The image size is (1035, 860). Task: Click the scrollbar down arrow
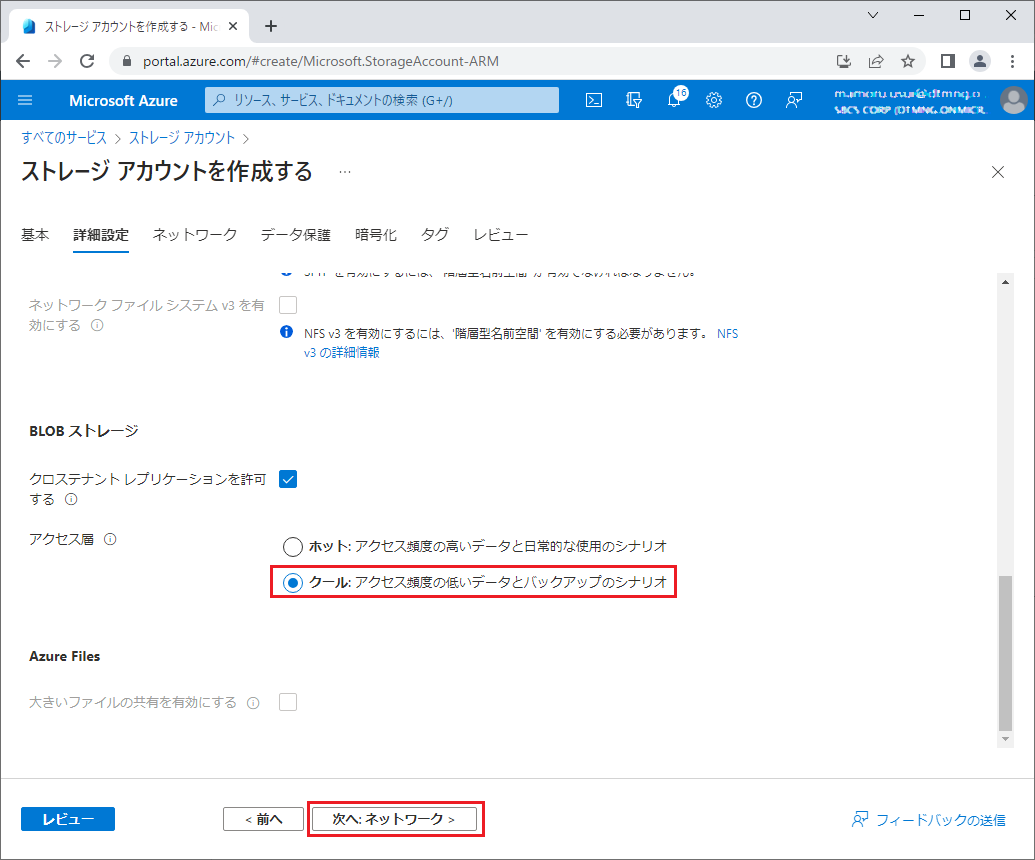(x=1005, y=739)
